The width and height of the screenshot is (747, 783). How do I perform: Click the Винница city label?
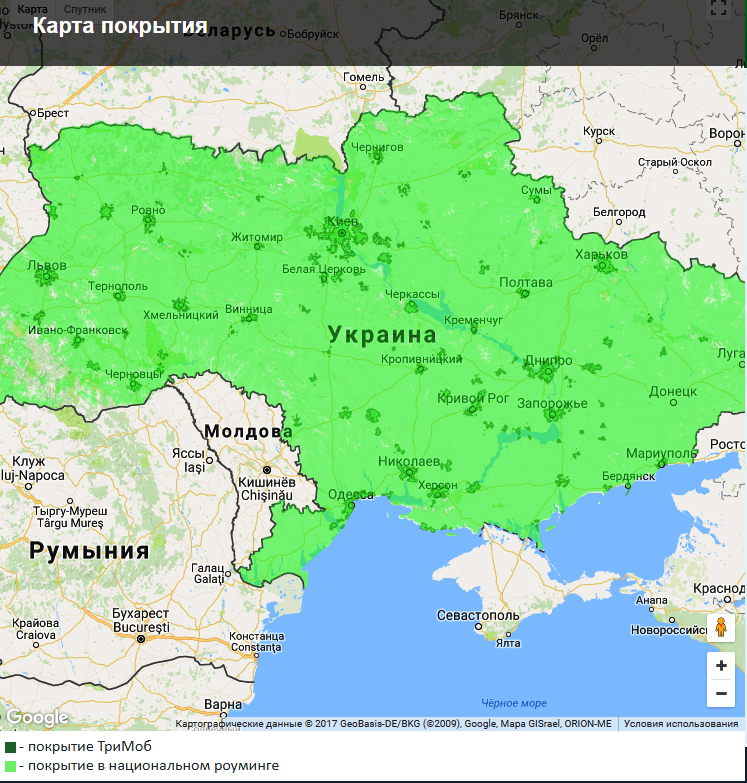pyautogui.click(x=249, y=309)
